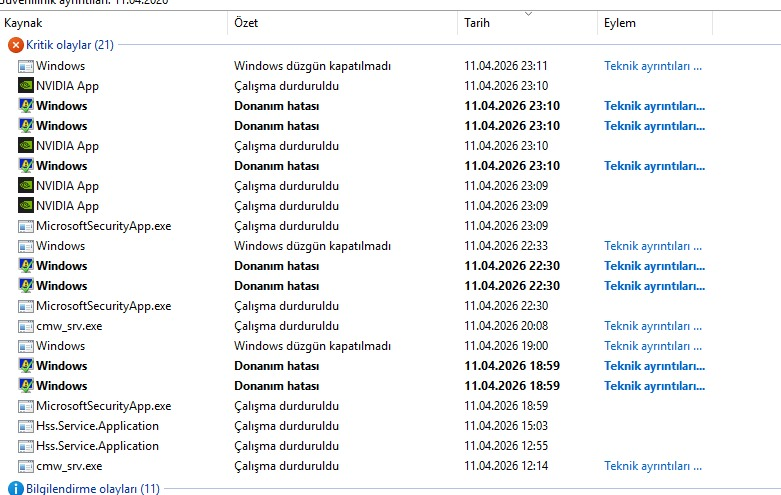Select 'Windows düzgün kapatılmadı' summary dated 23:11
Image resolution: width=781 pixels, height=495 pixels.
(x=312, y=66)
